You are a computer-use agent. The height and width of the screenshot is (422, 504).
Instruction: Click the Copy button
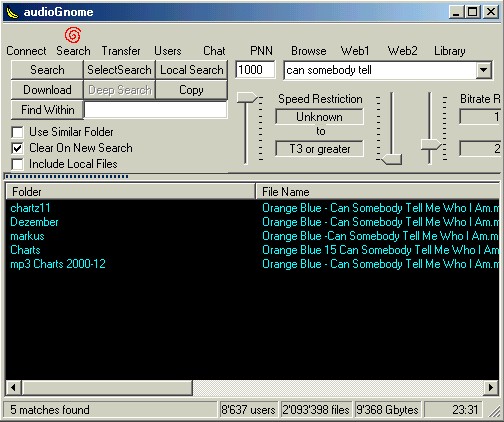click(192, 90)
